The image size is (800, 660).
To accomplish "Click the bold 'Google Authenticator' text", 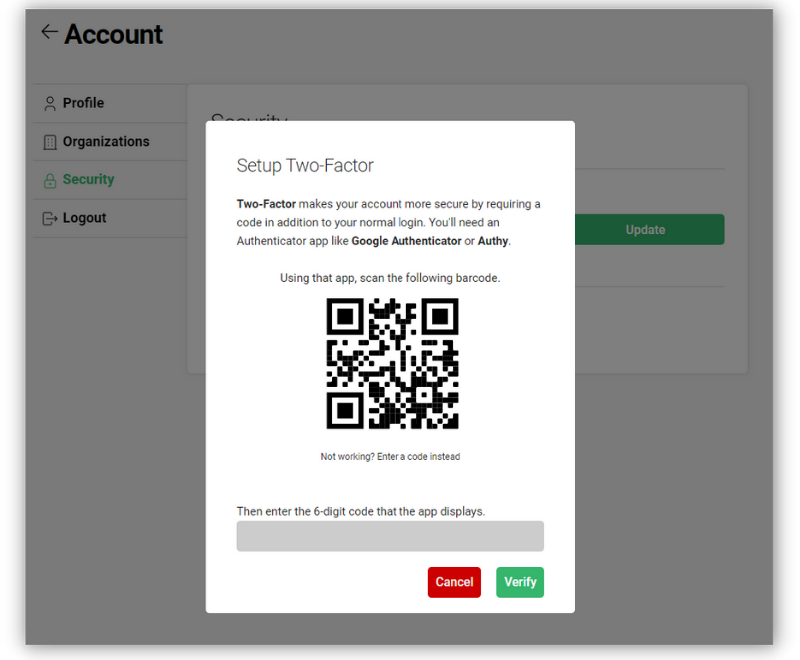I will 406,241.
